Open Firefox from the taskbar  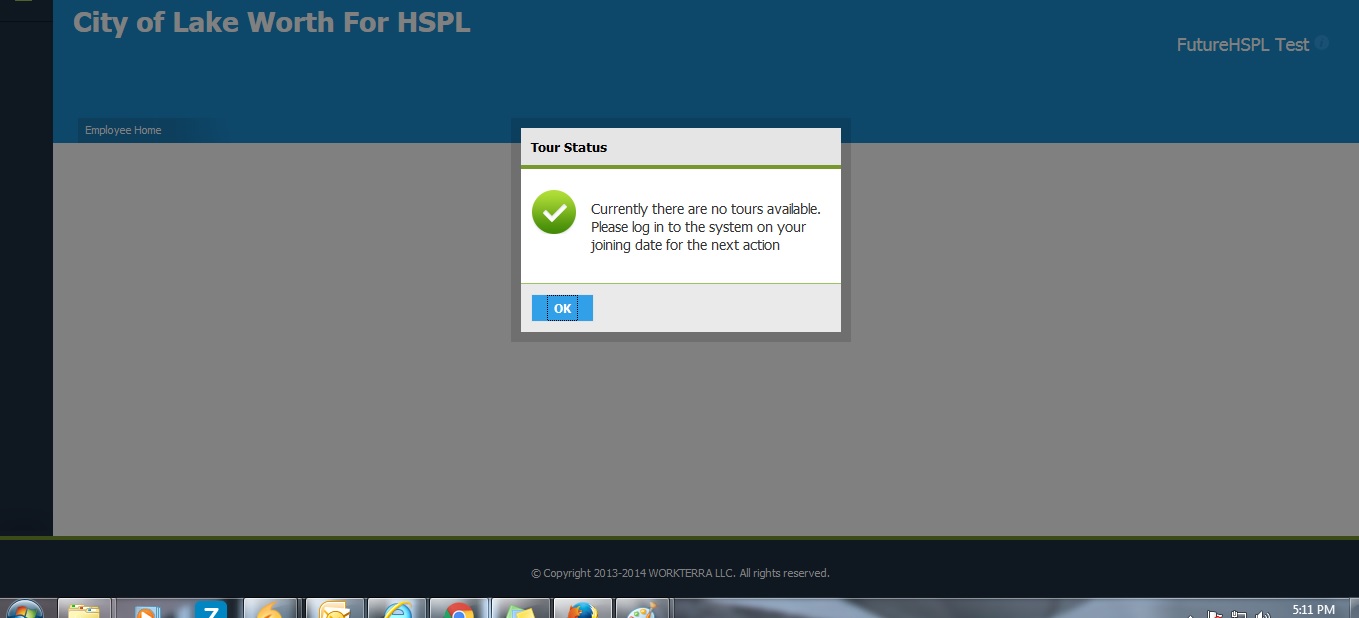[581, 609]
